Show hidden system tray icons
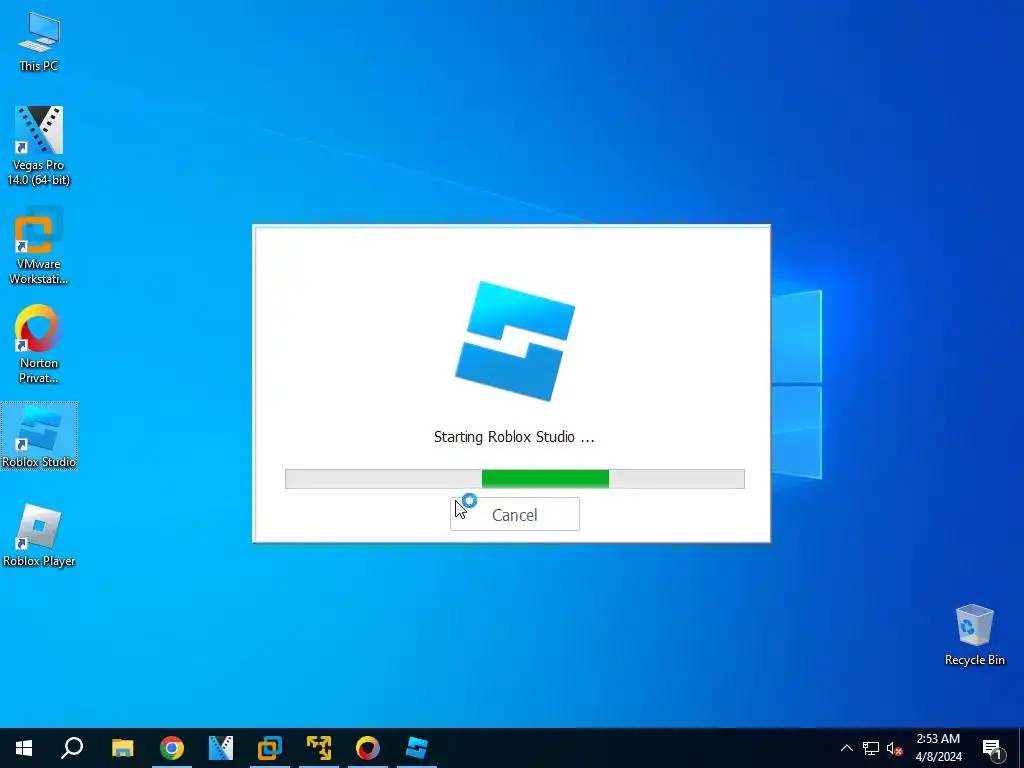Viewport: 1024px width, 768px height. coord(846,748)
